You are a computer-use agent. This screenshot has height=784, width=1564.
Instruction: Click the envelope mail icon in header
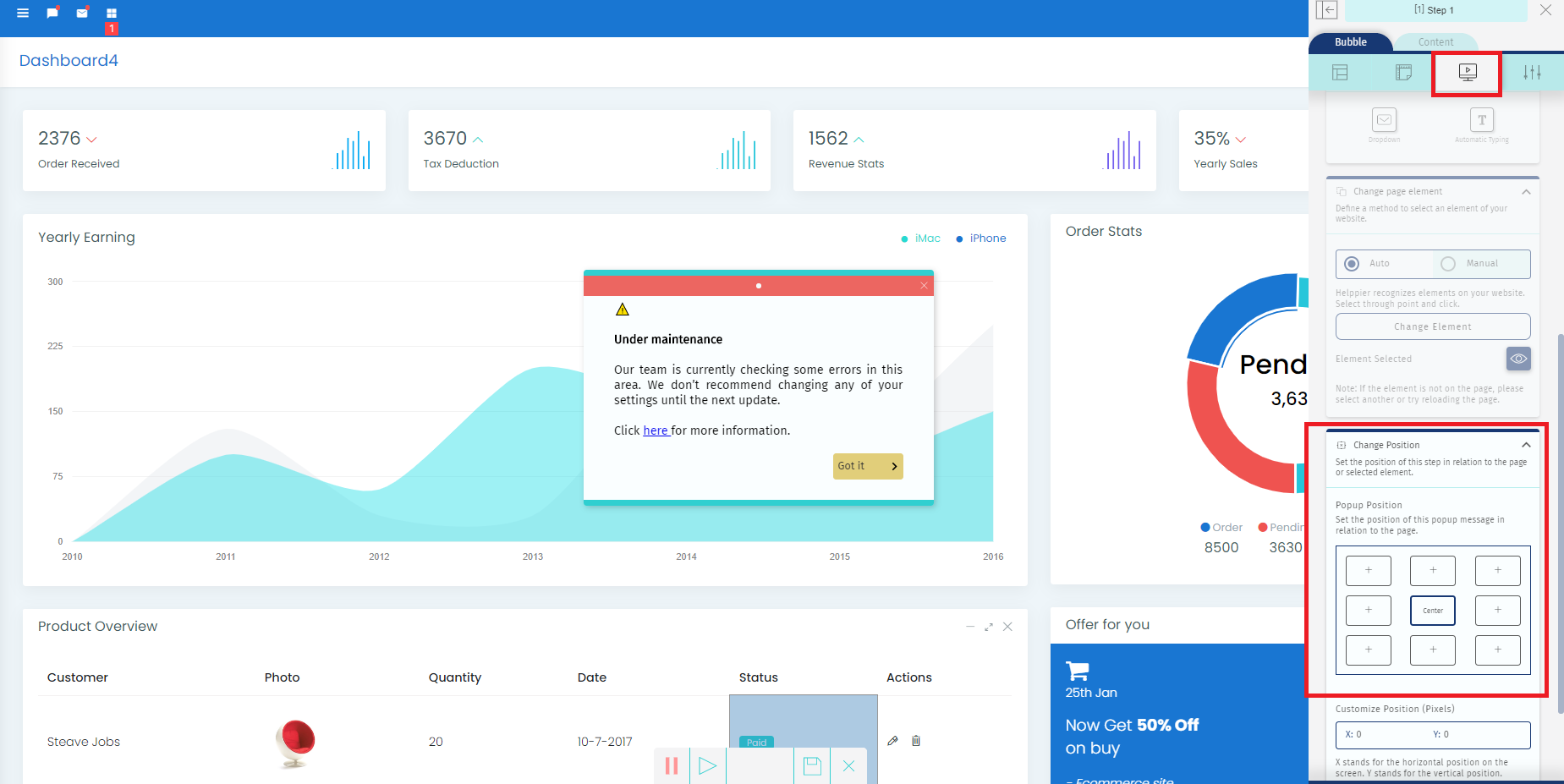tap(82, 13)
